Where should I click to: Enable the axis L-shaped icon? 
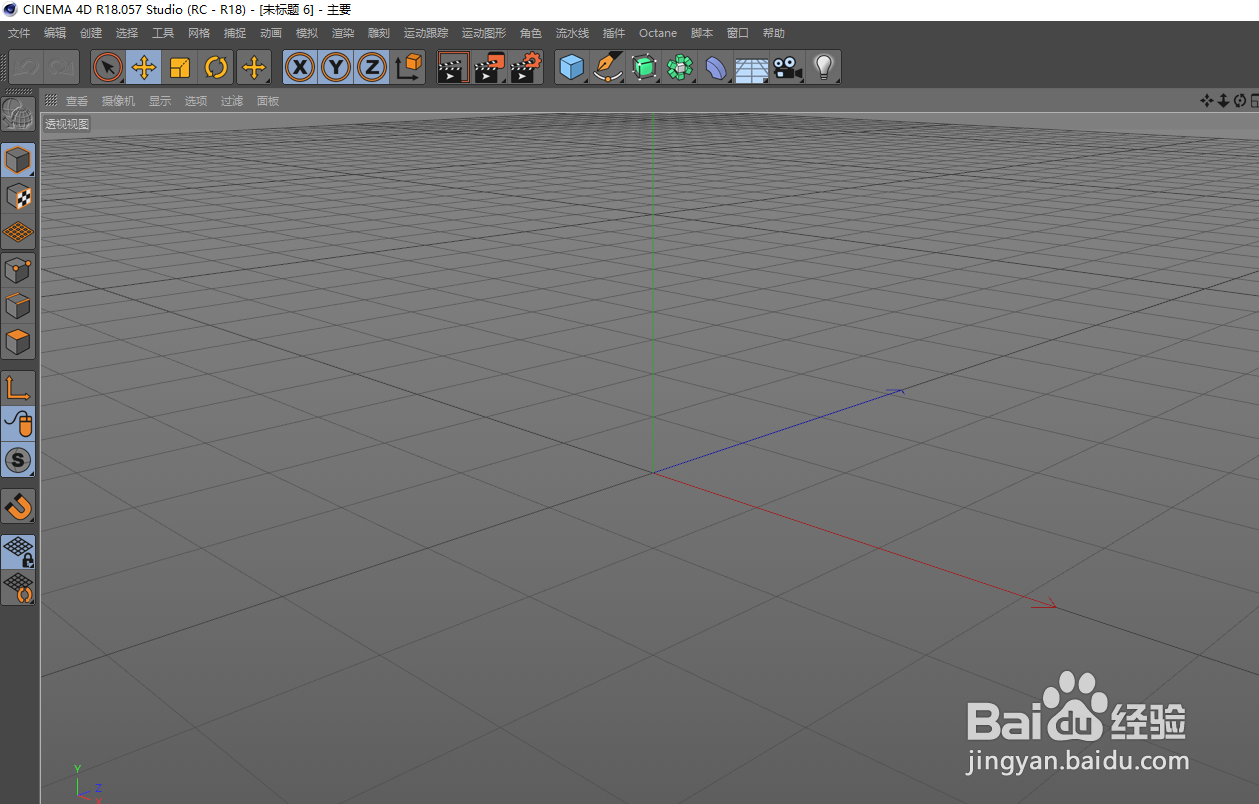pyautogui.click(x=18, y=388)
